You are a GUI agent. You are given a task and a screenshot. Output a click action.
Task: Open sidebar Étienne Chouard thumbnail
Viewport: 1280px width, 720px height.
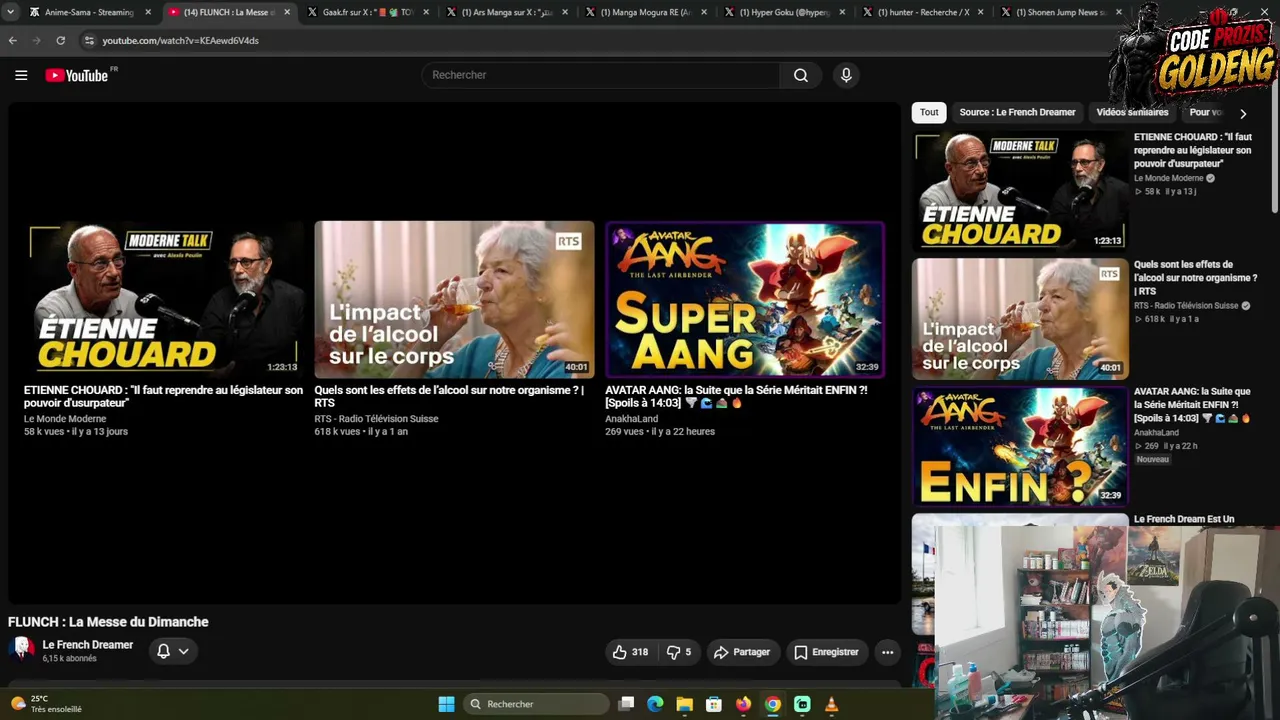click(1020, 191)
